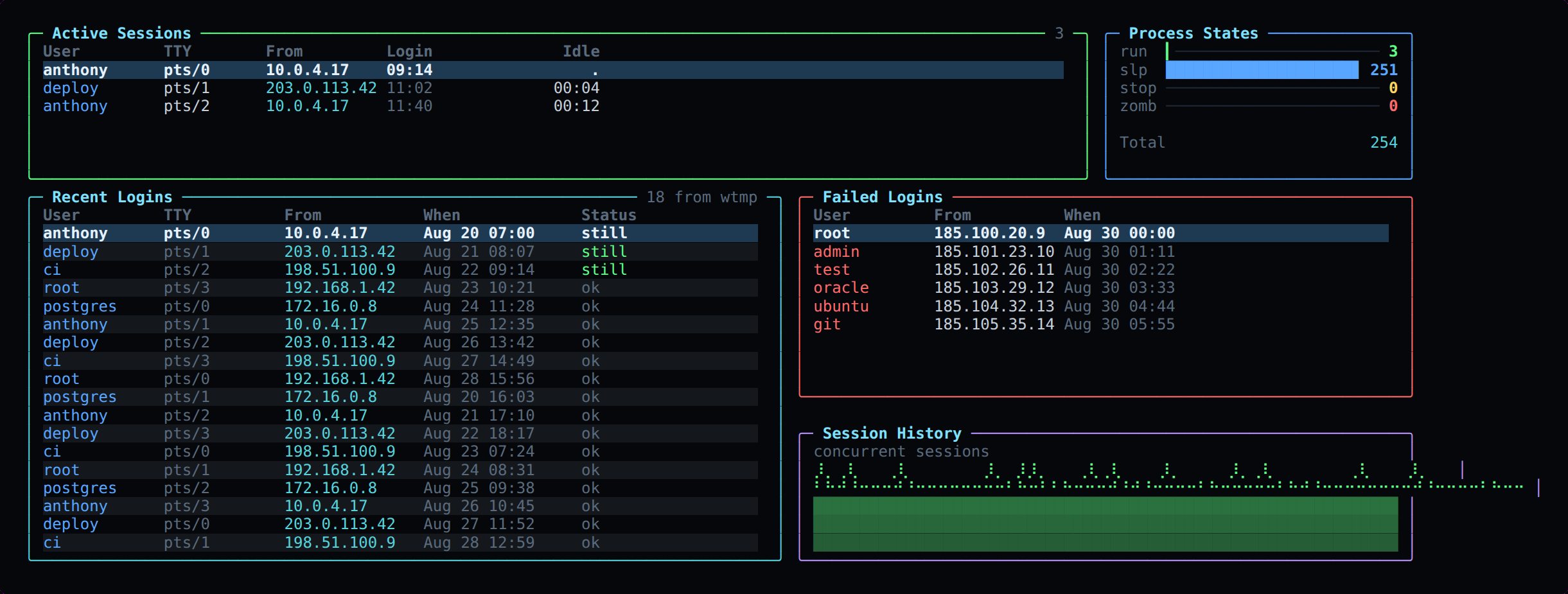Select the deploy pts/1 active session row
The width and height of the screenshot is (1568, 594).
tap(553, 88)
